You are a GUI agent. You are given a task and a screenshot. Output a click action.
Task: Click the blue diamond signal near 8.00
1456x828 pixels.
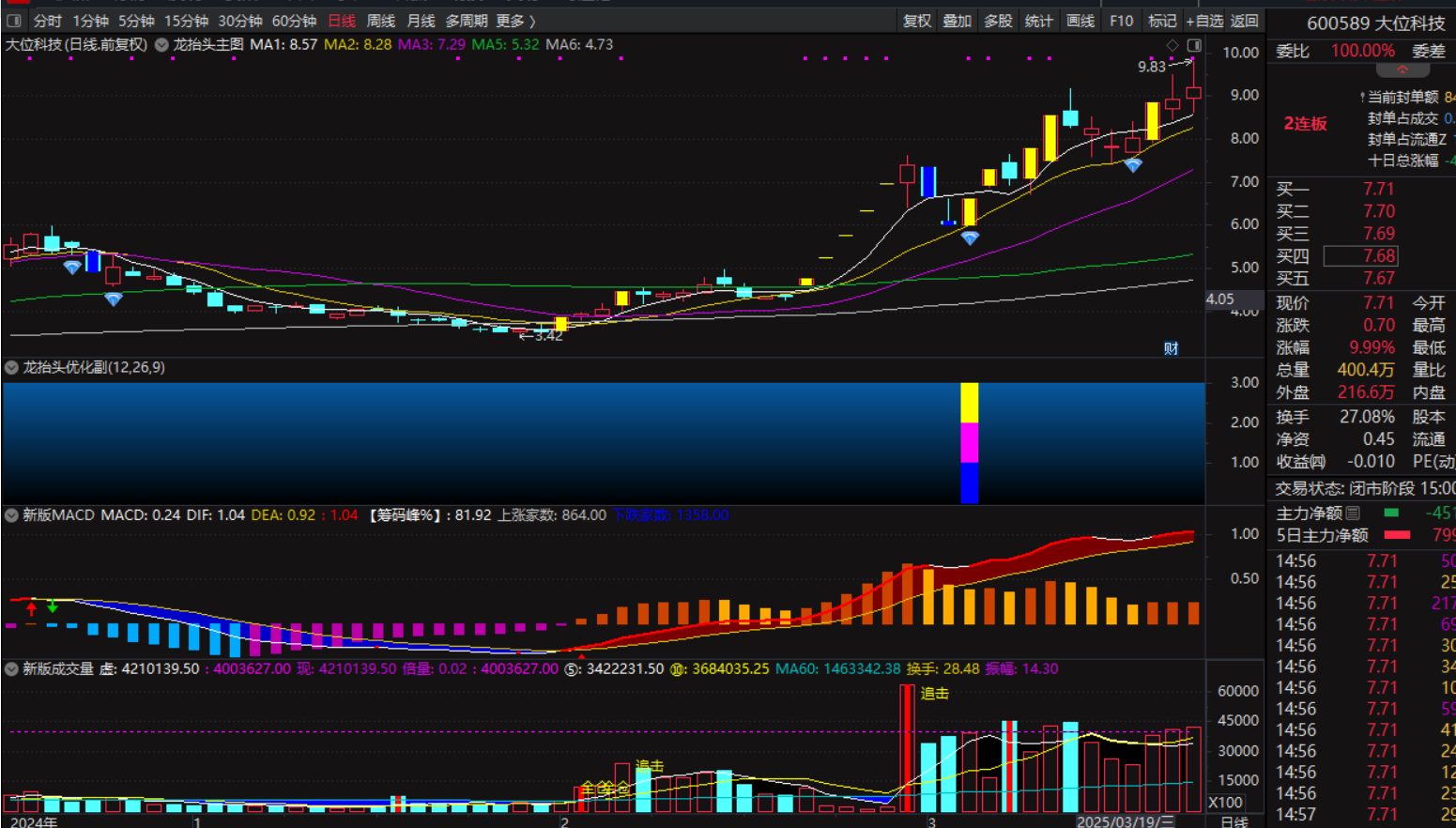coord(1133,165)
